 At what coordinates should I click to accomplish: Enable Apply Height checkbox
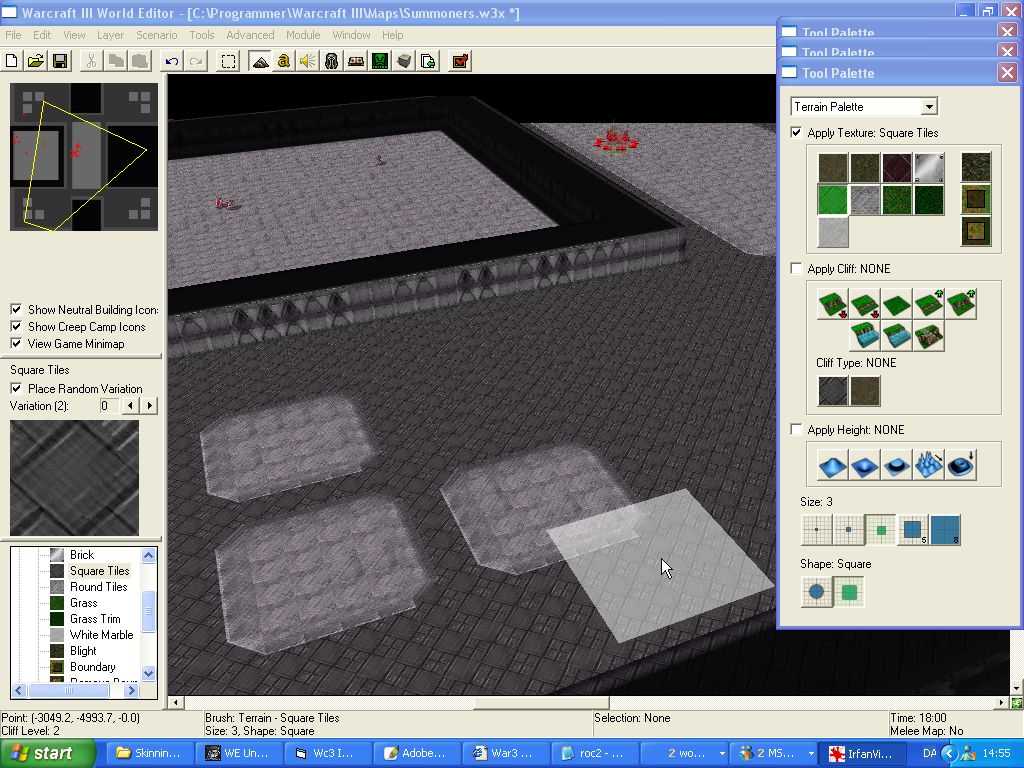coord(796,429)
